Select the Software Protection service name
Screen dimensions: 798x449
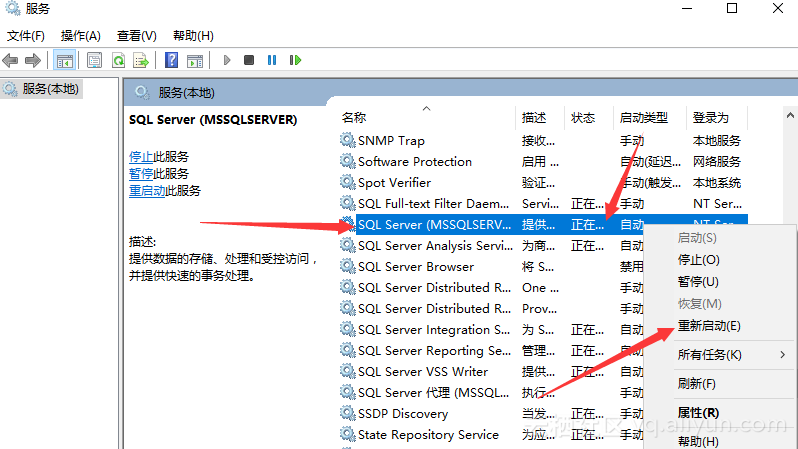point(415,161)
